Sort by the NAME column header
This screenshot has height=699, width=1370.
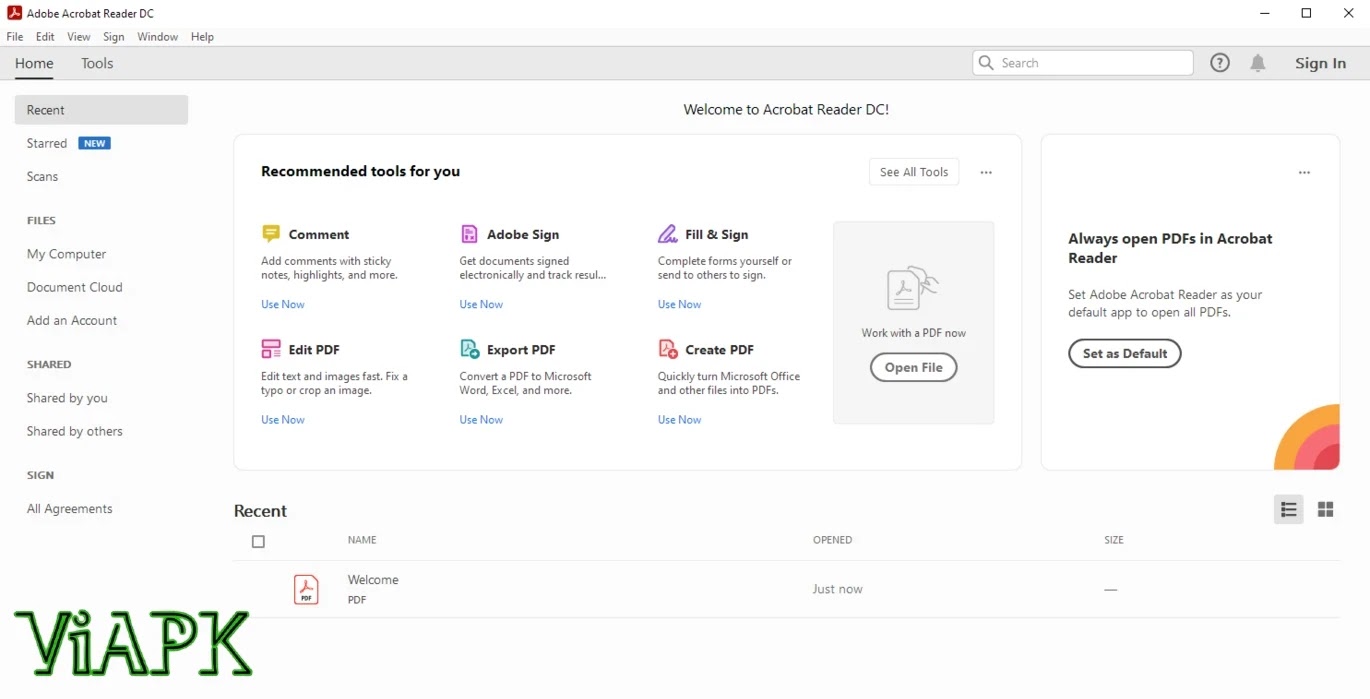tap(362, 540)
